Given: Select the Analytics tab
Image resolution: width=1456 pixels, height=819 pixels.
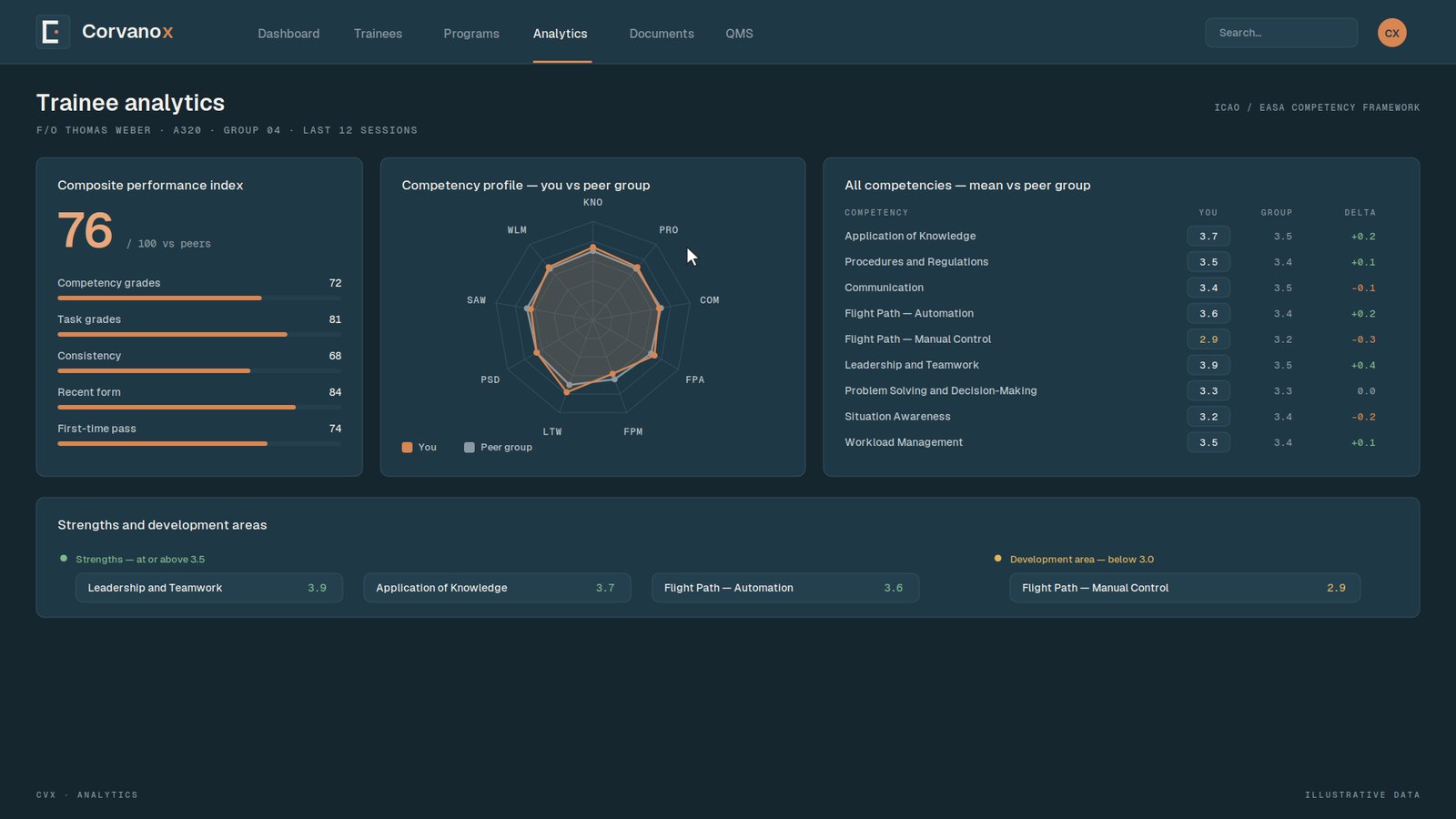Looking at the screenshot, I should pyautogui.click(x=561, y=34).
